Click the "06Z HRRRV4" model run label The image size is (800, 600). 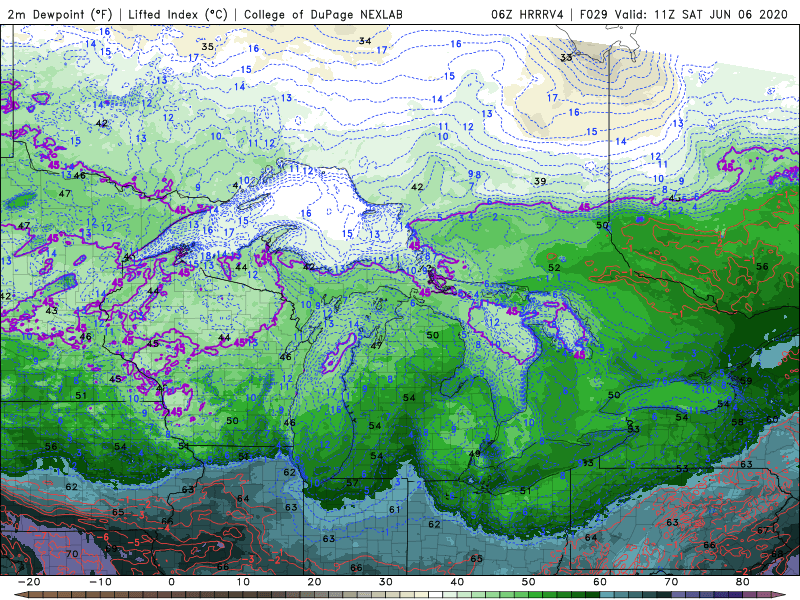pyautogui.click(x=527, y=14)
